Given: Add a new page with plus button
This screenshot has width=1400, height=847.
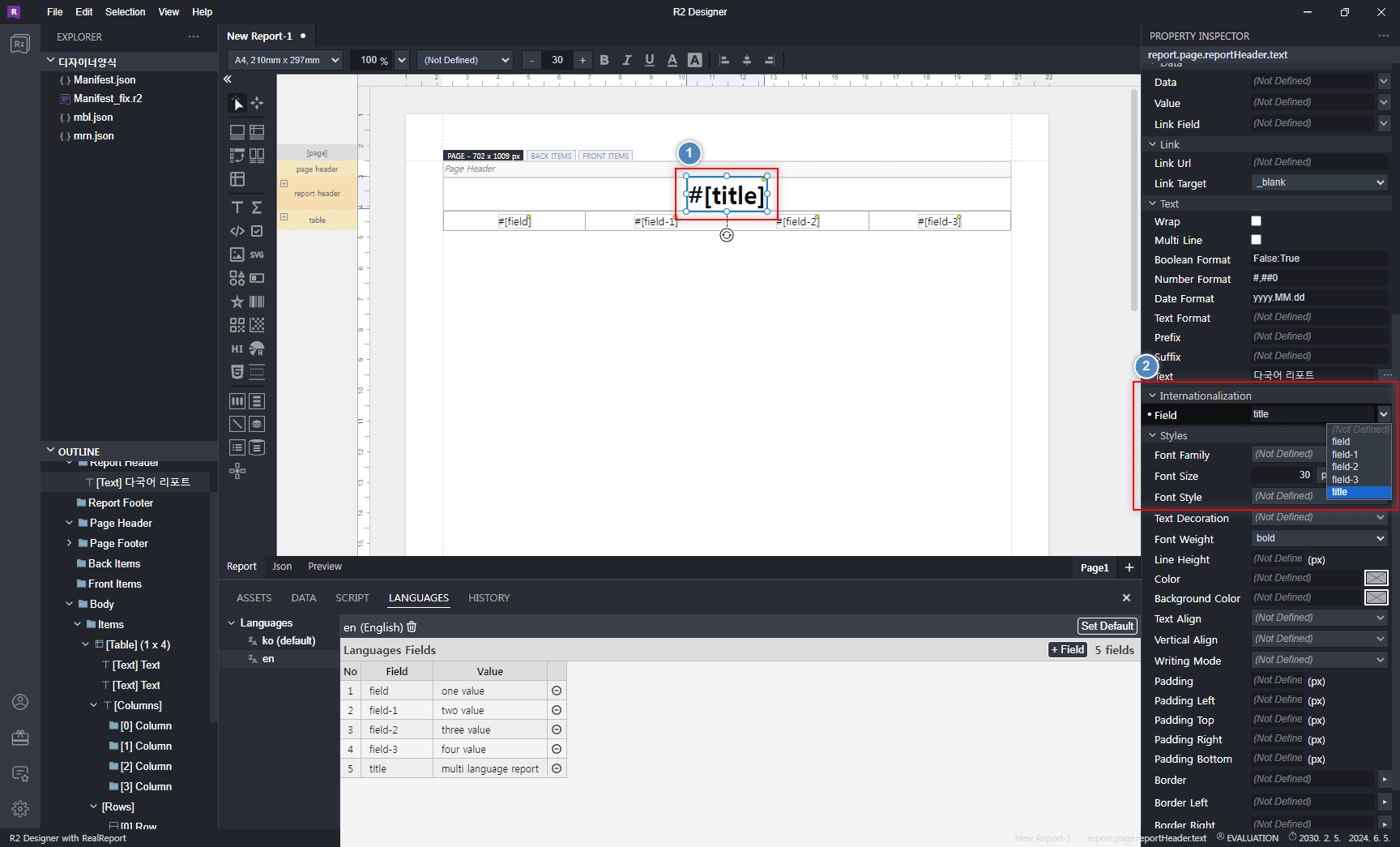Looking at the screenshot, I should [x=1129, y=567].
